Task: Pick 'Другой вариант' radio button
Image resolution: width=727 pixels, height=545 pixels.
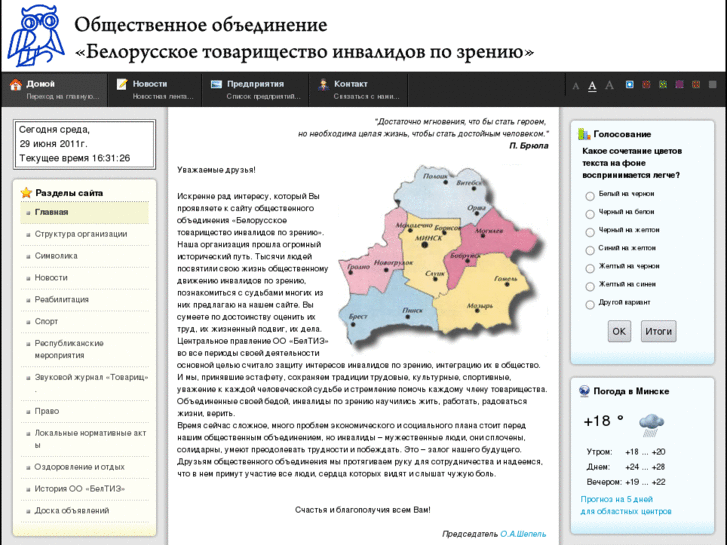Action: pyautogui.click(x=590, y=303)
